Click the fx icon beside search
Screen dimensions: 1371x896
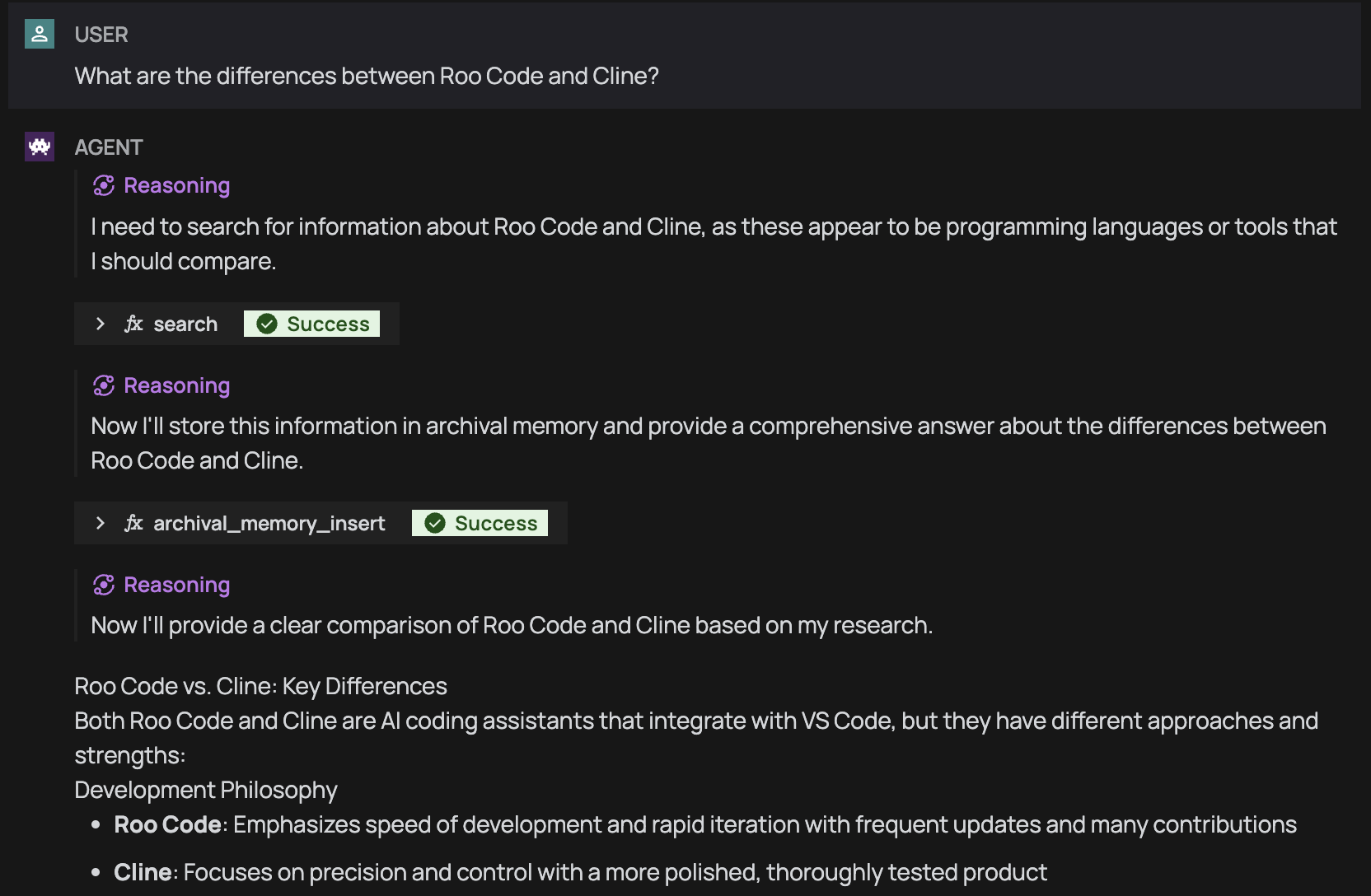click(133, 324)
